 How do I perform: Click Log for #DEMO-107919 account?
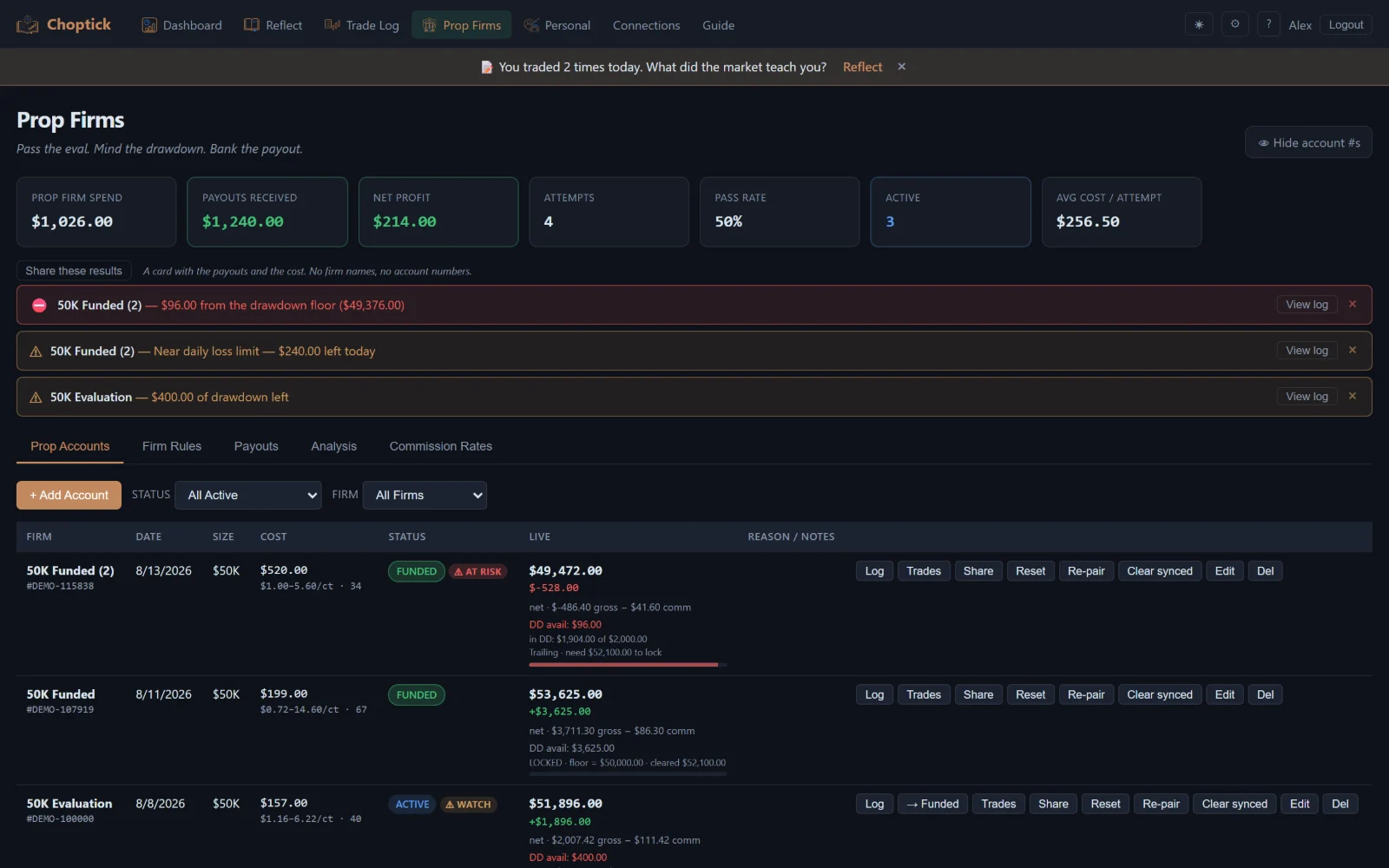click(874, 694)
